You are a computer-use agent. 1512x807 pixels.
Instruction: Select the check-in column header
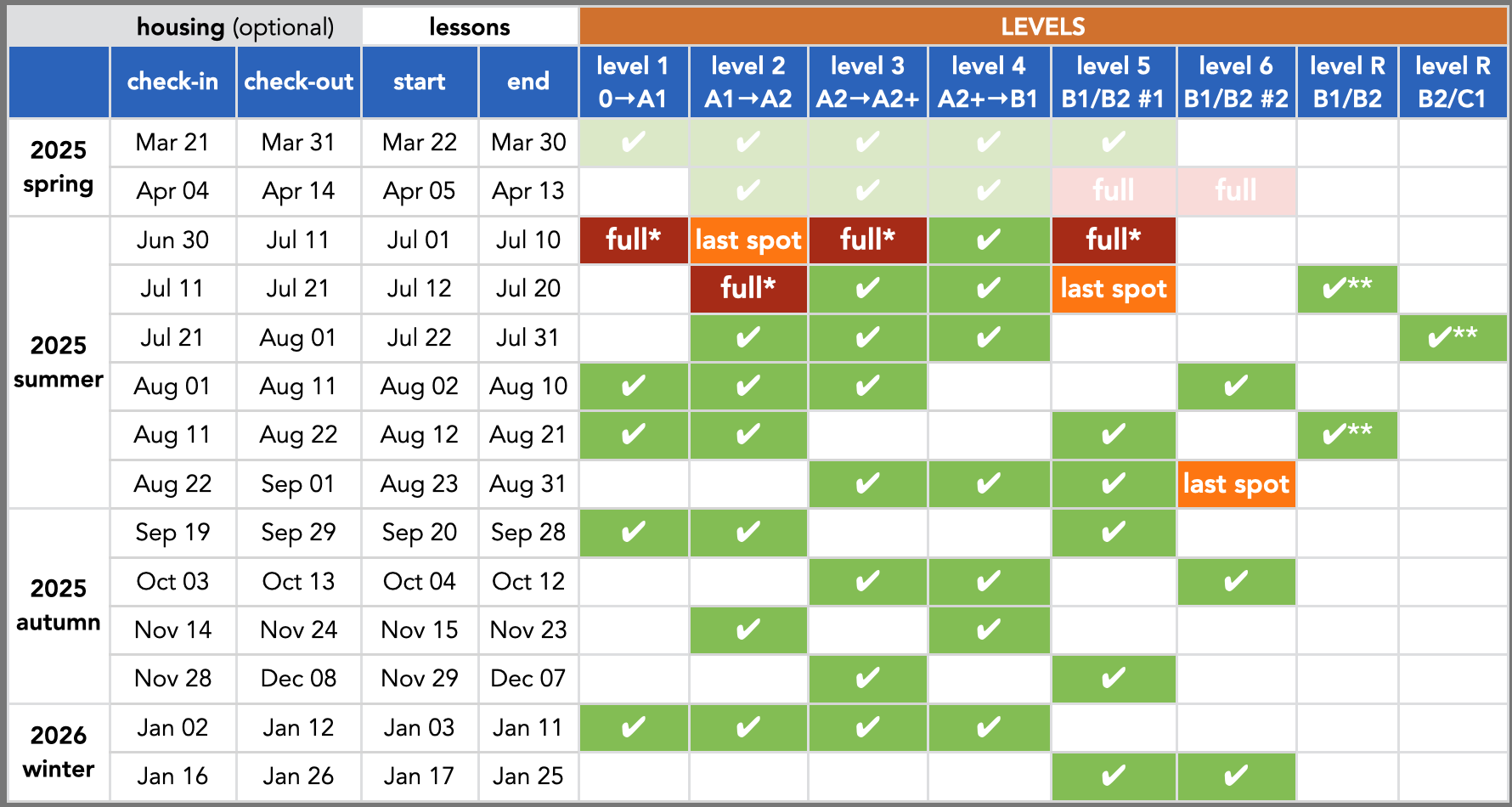click(x=172, y=82)
